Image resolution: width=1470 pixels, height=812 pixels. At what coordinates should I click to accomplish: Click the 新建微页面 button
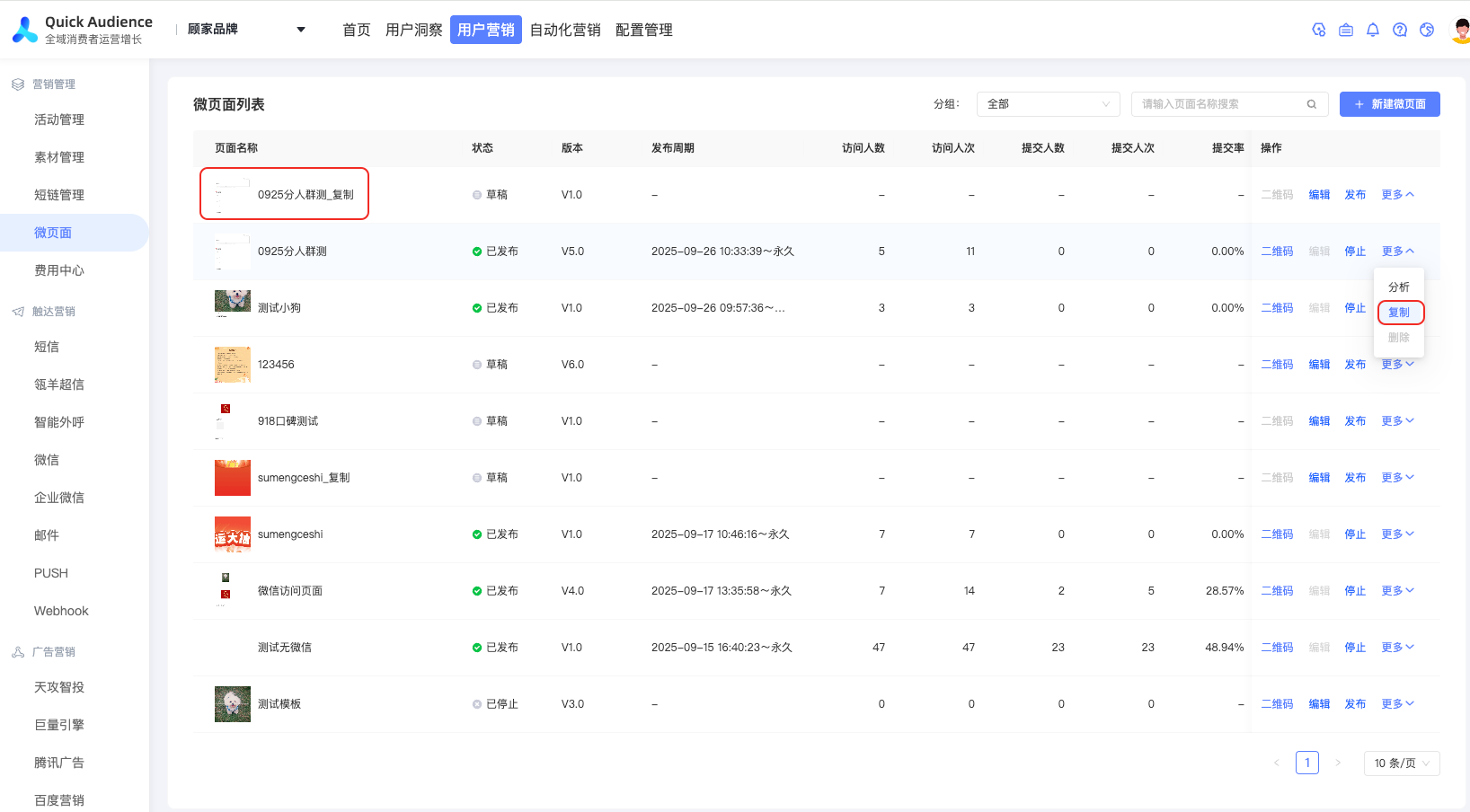coord(1389,104)
